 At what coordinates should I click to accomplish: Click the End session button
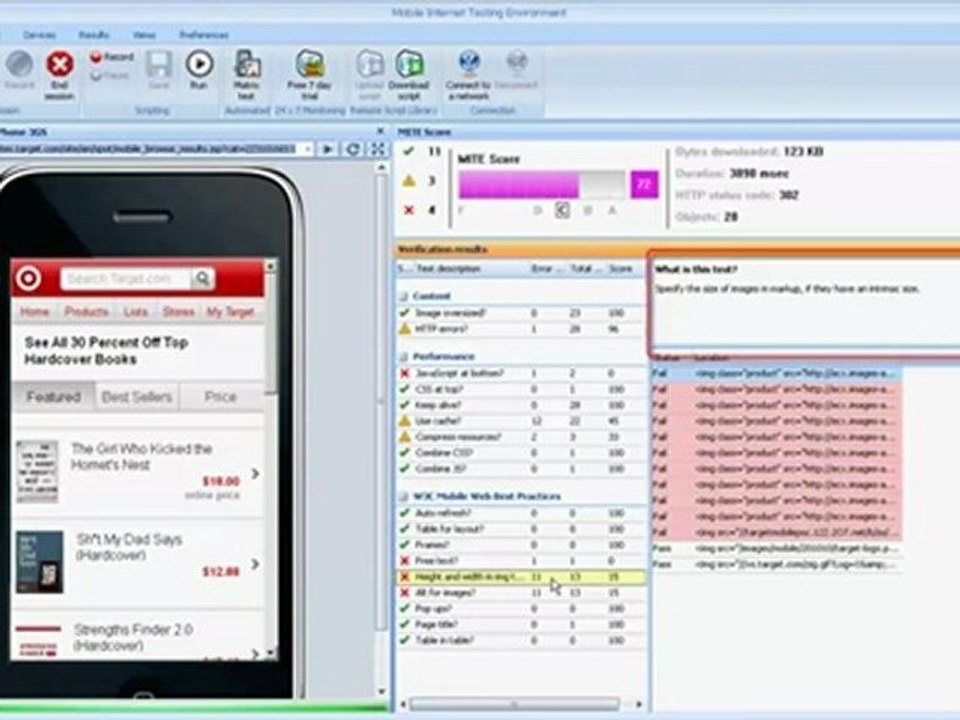click(60, 73)
